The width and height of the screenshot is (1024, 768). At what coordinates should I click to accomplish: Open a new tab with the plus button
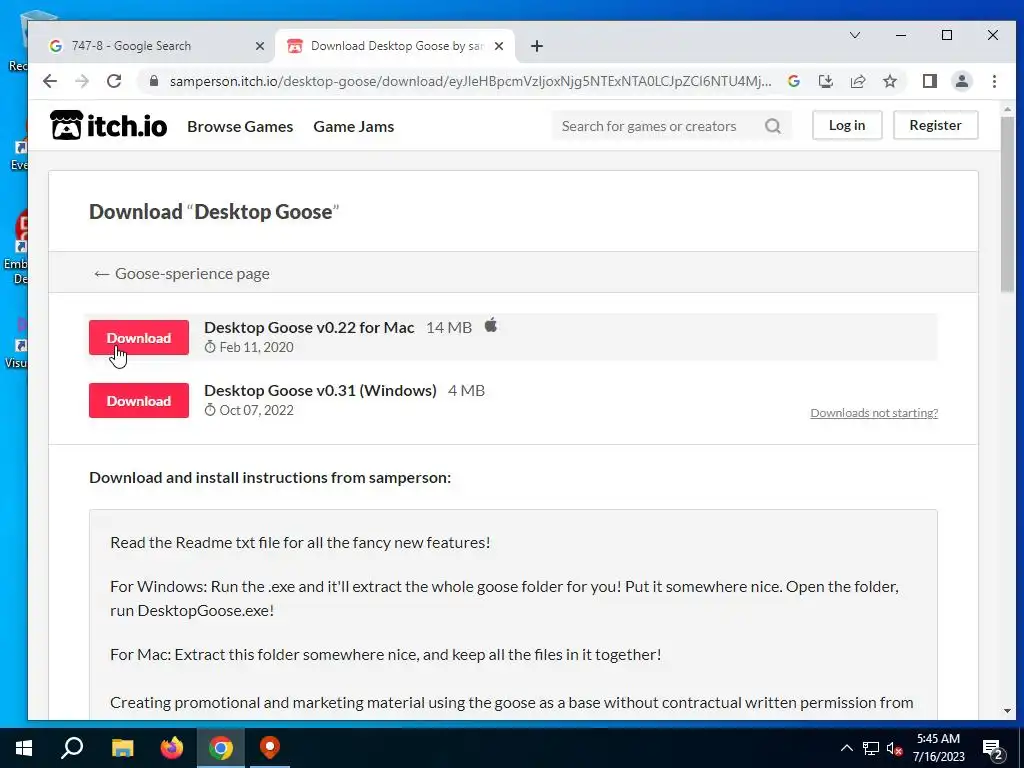click(x=537, y=46)
